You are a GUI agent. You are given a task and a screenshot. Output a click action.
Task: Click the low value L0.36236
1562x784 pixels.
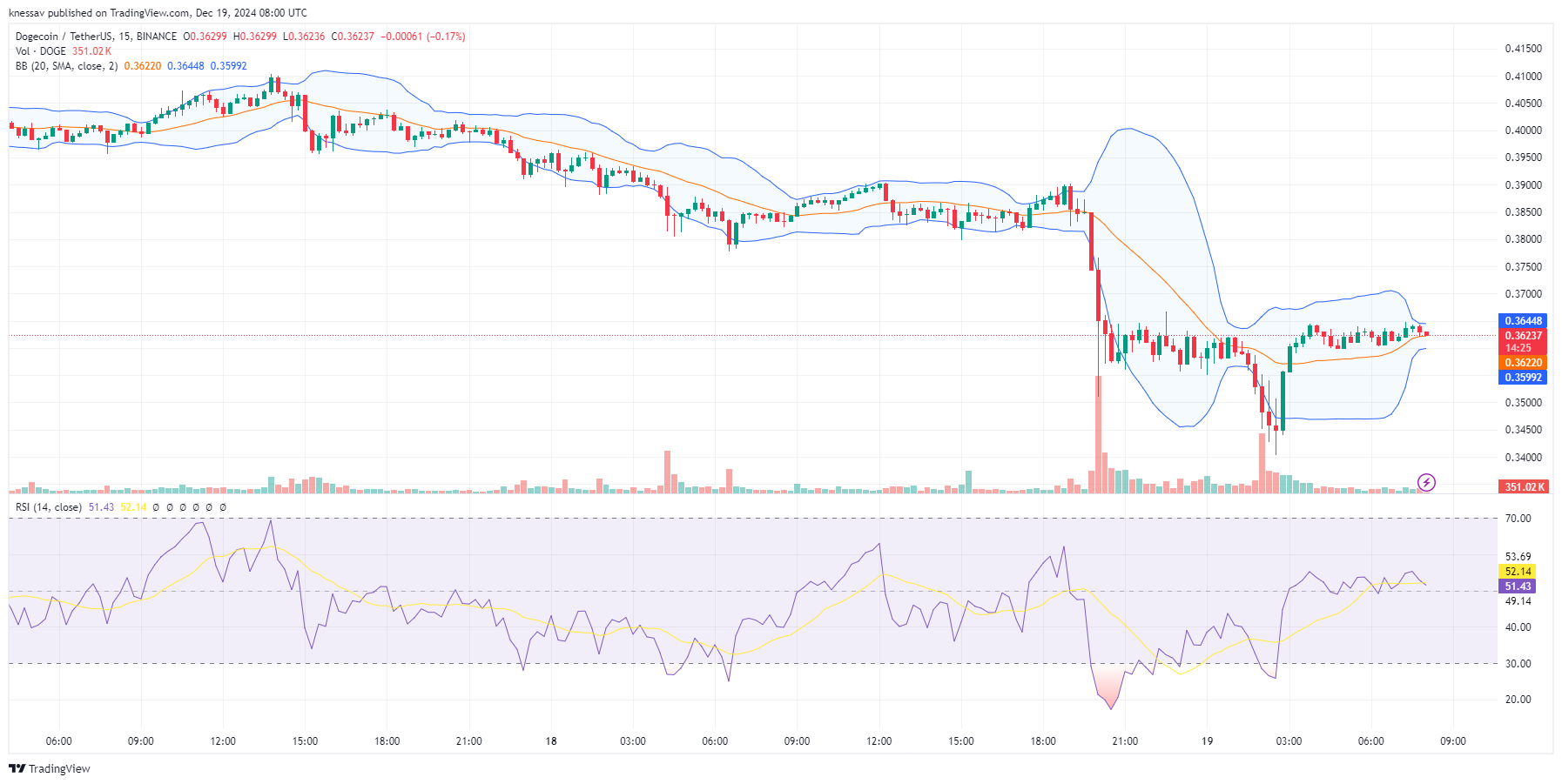pyautogui.click(x=304, y=37)
